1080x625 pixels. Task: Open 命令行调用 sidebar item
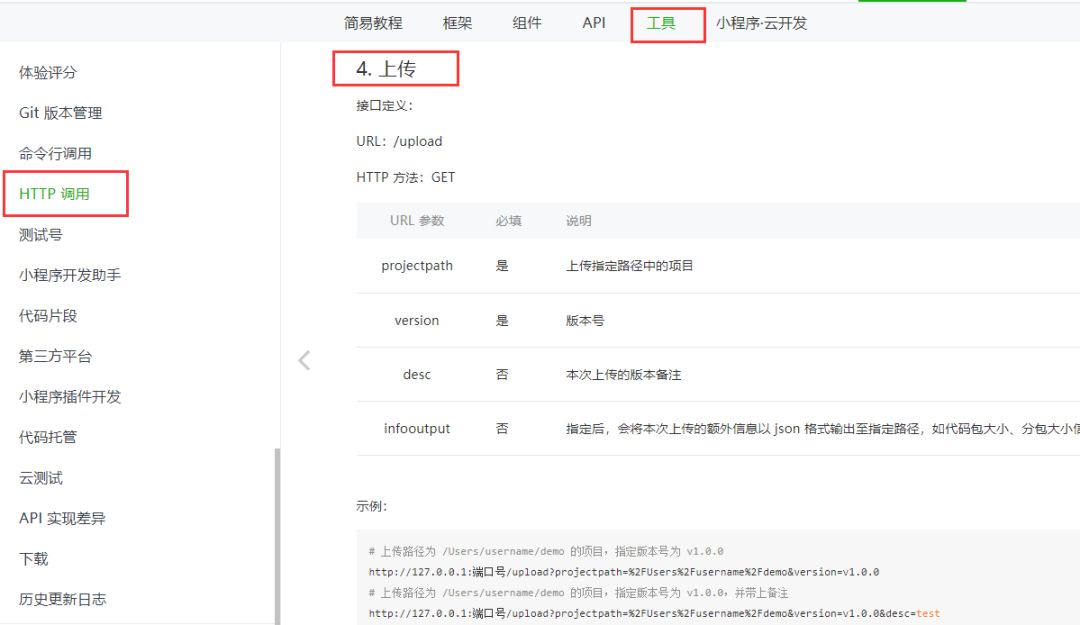pyautogui.click(x=55, y=154)
